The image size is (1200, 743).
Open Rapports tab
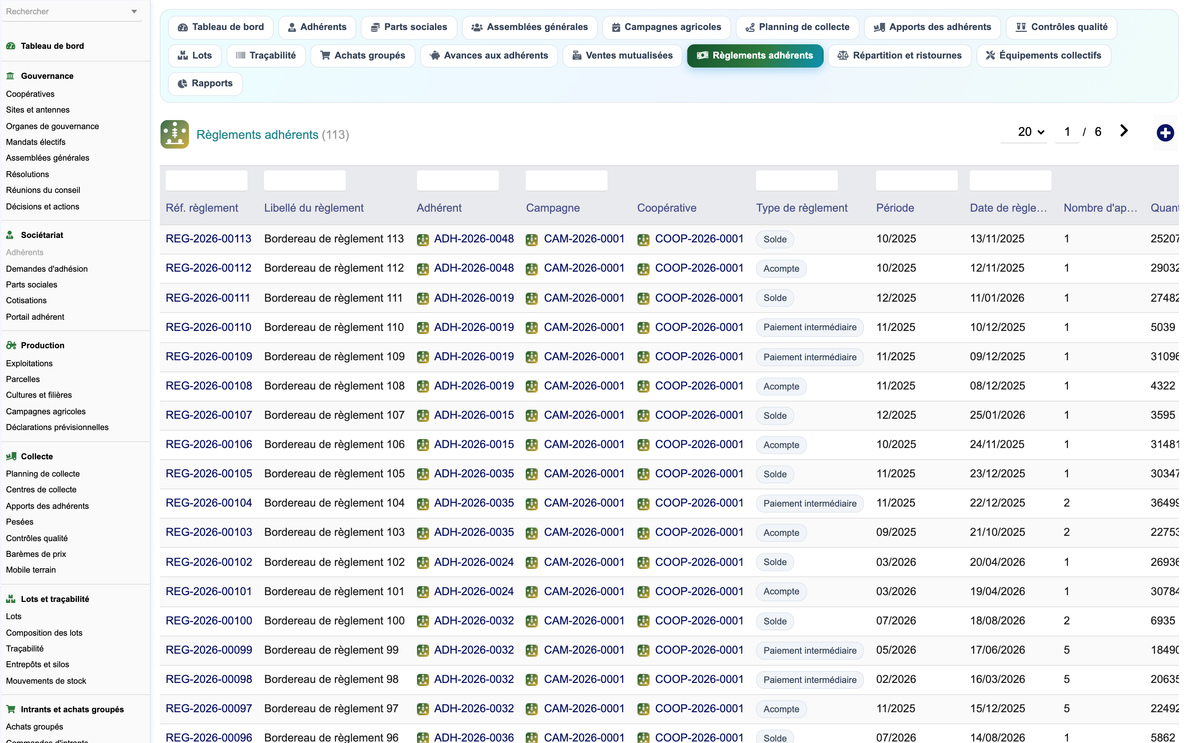tap(205, 83)
